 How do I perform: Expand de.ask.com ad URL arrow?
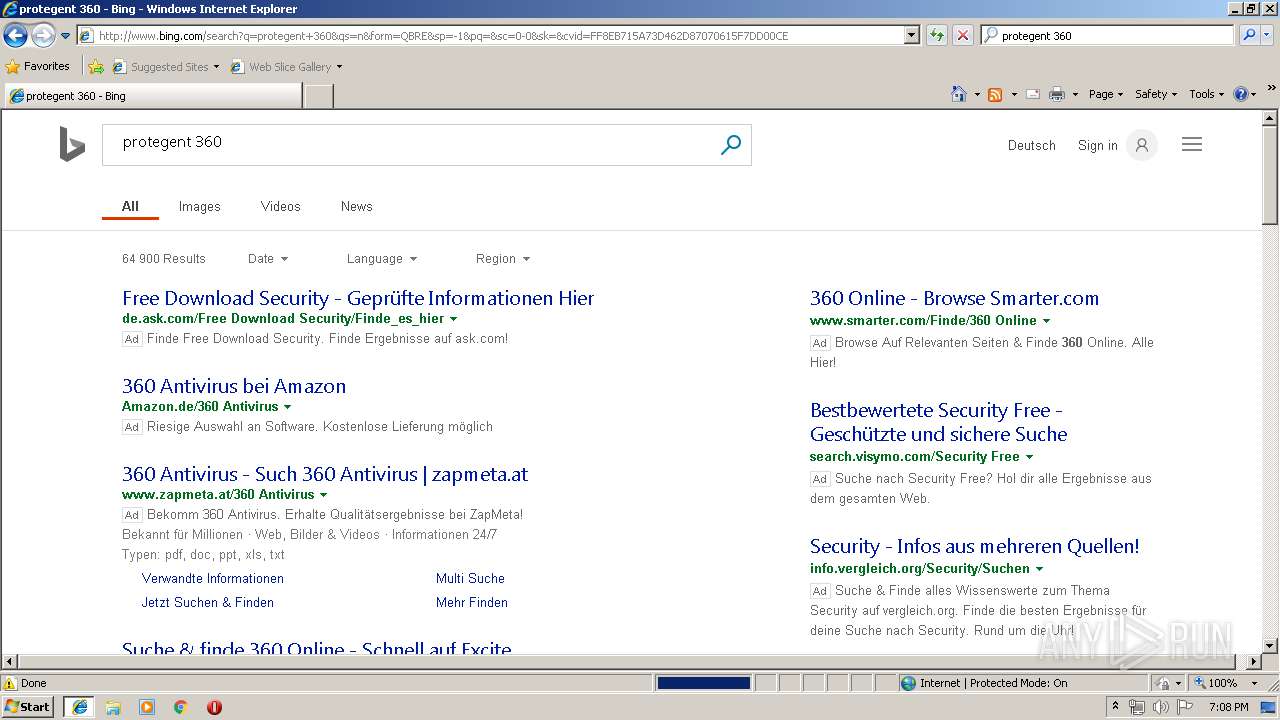click(x=454, y=319)
